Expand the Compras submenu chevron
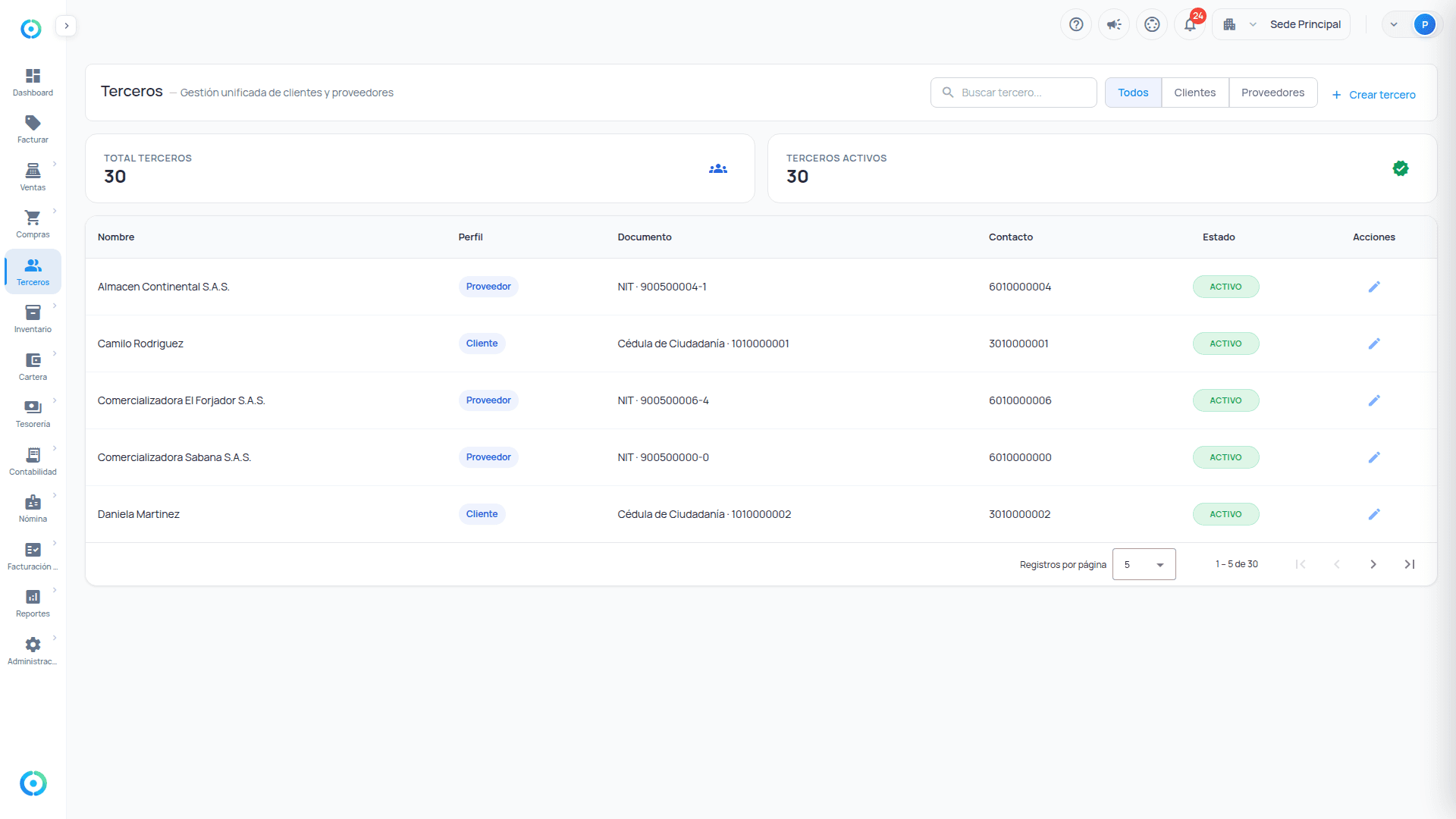The height and width of the screenshot is (819, 1456). pos(55,211)
